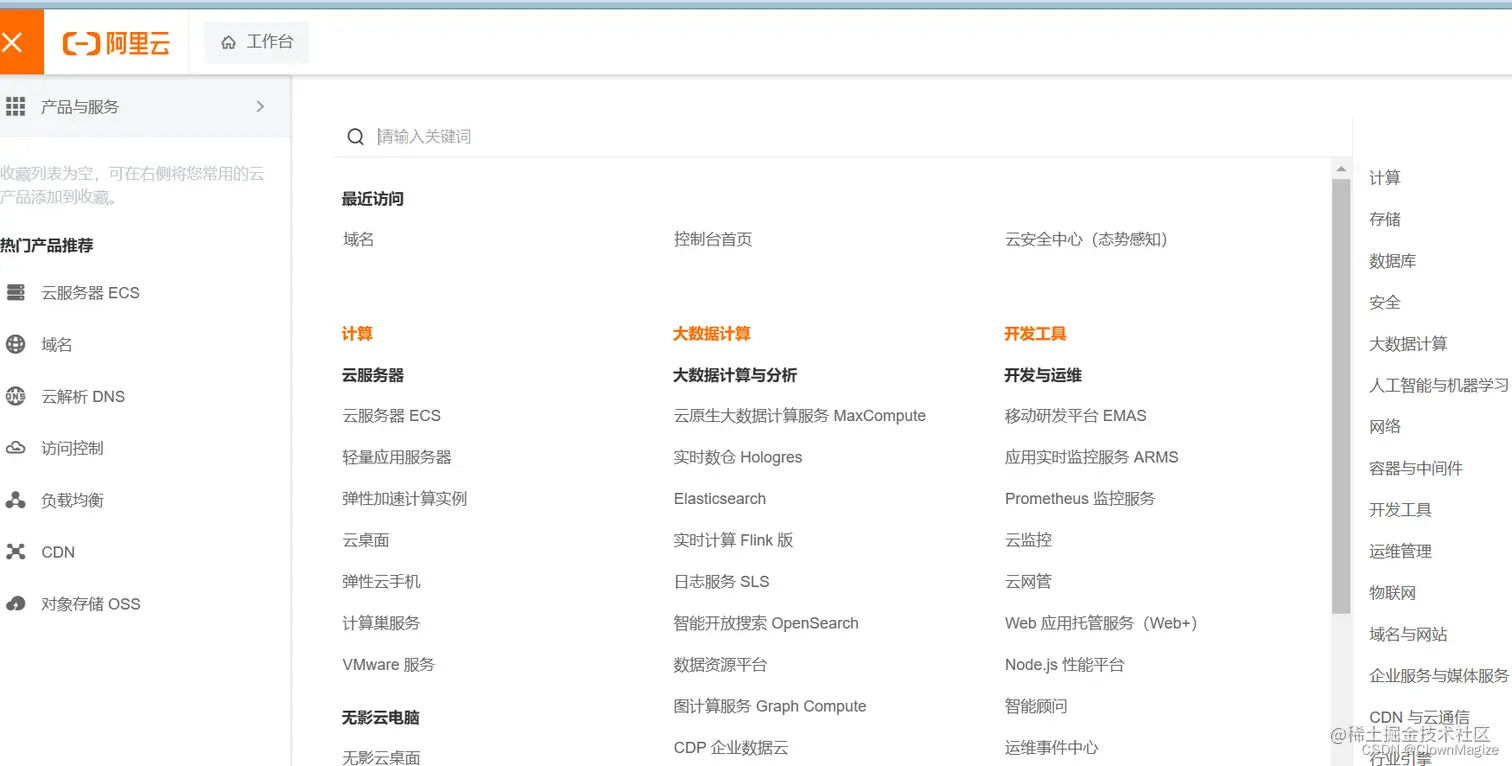The height and width of the screenshot is (766, 1512).
Task: Open 云服务器 ECS from popular products list
Action: click(90, 293)
